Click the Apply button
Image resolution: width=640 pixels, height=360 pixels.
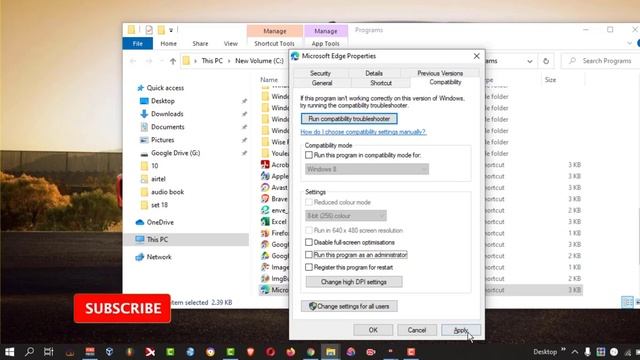pos(460,330)
